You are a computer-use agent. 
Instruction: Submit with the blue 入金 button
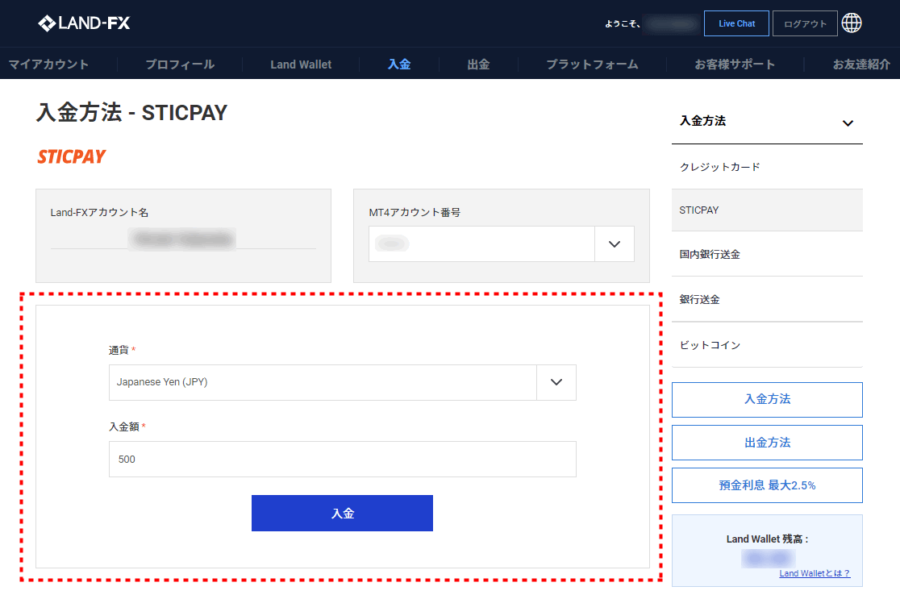pyautogui.click(x=342, y=513)
